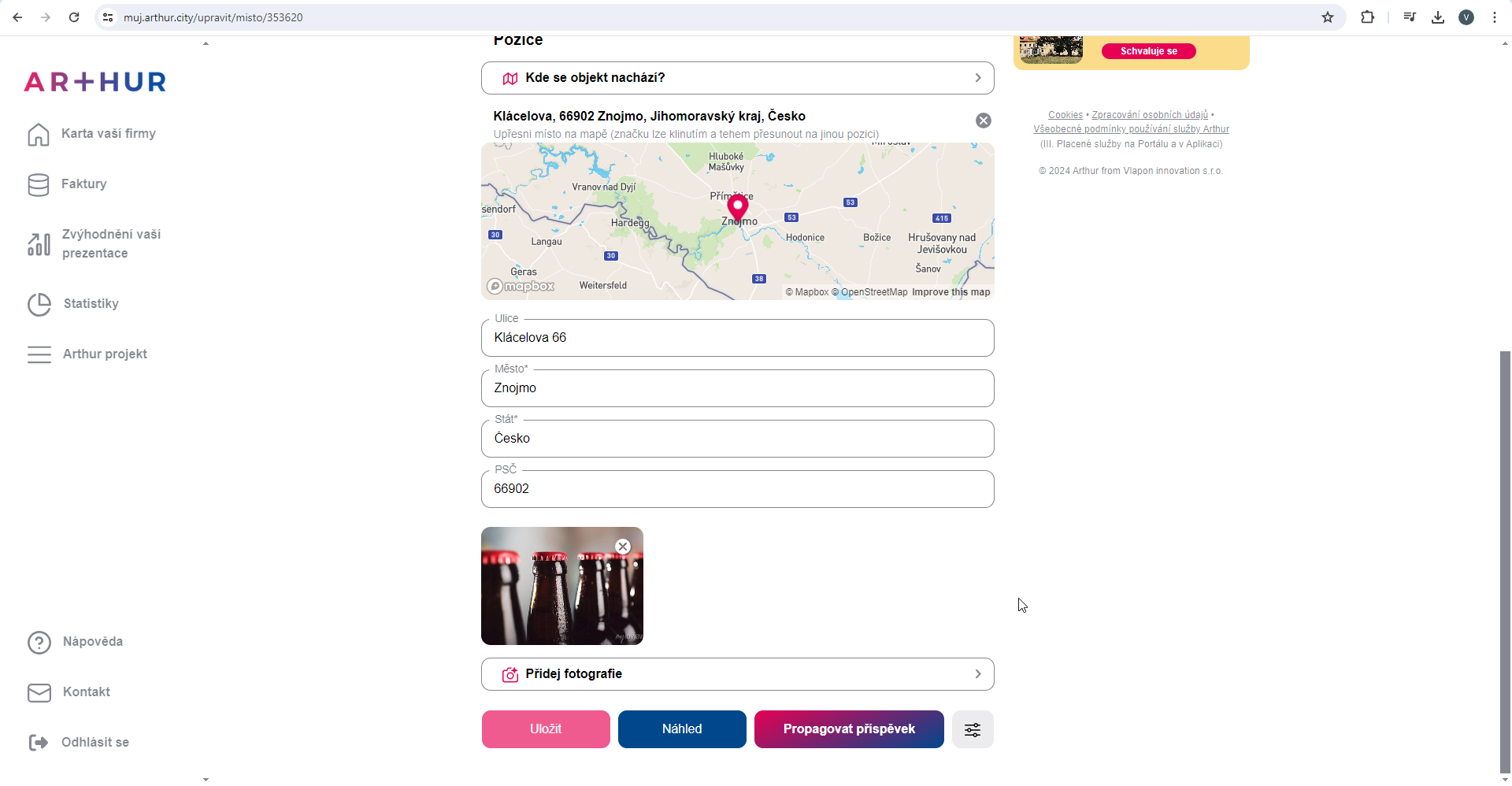Viewport: 1512px width, 786px height.
Task: Click the Ulice input field
Action: point(737,338)
